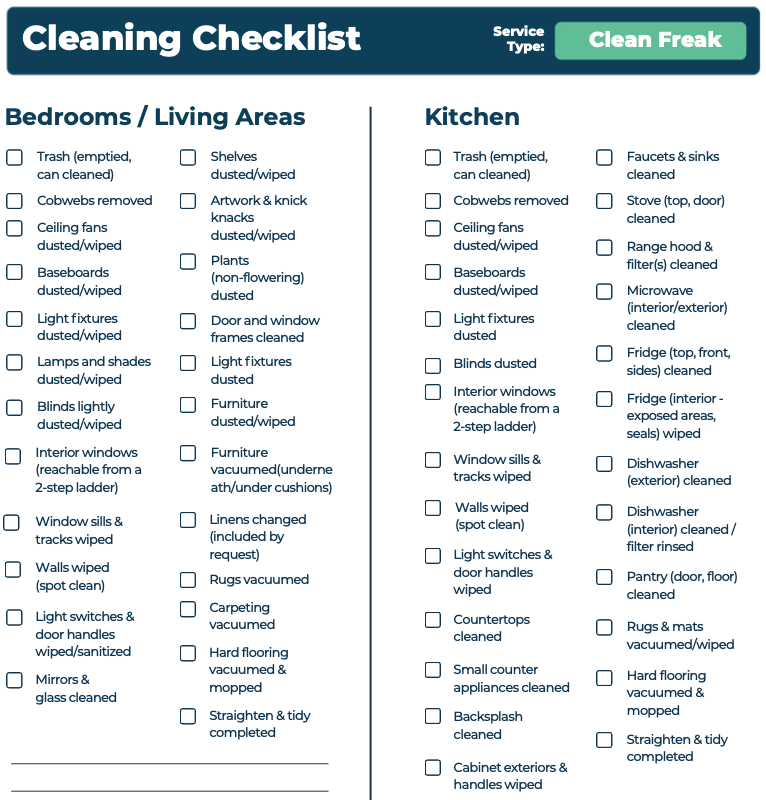Screen dimensions: 766x800
Task: Mark Range hood & filter(s) cleaned
Action: [x=604, y=247]
